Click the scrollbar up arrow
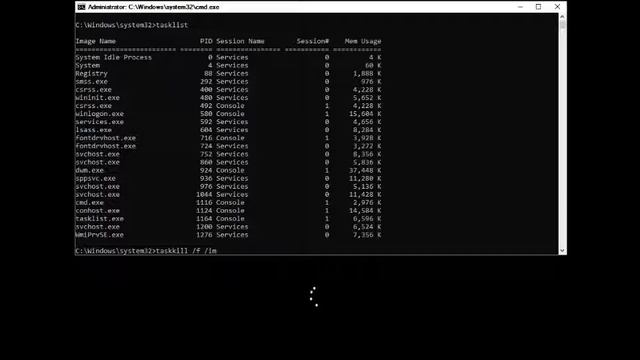 tap(562, 17)
